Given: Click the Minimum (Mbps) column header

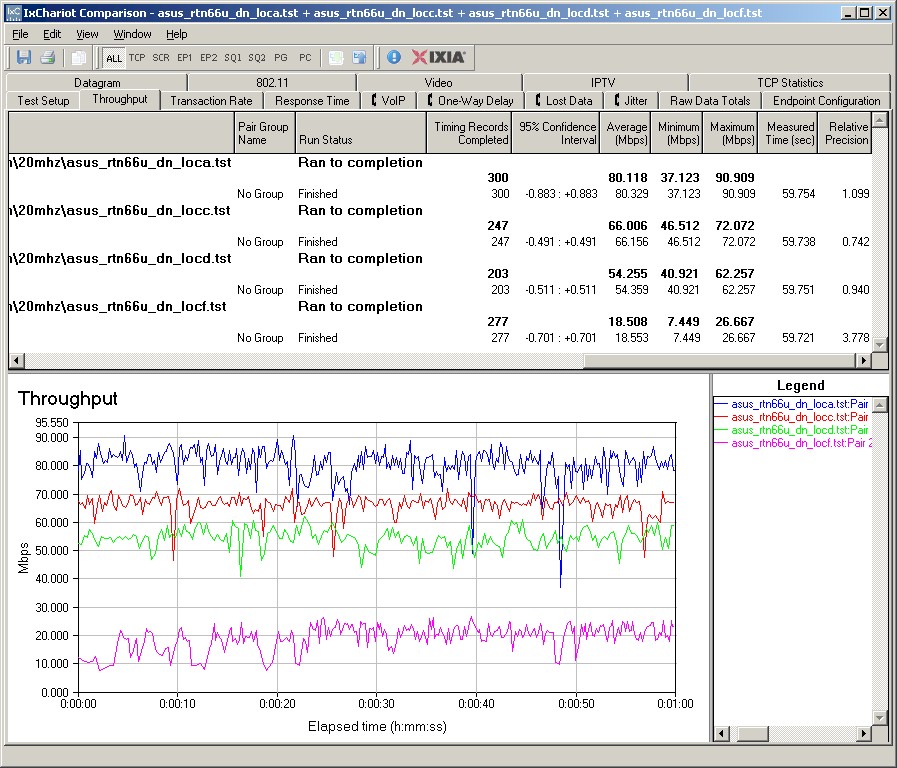Looking at the screenshot, I should click(677, 133).
